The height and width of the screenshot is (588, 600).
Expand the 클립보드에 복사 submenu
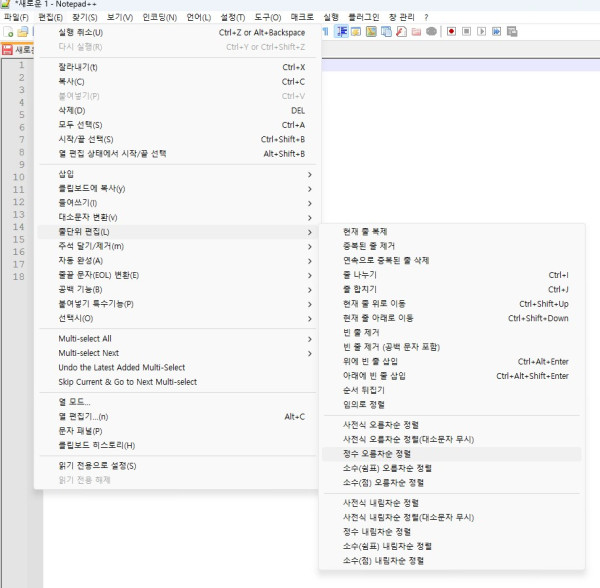[177, 189]
